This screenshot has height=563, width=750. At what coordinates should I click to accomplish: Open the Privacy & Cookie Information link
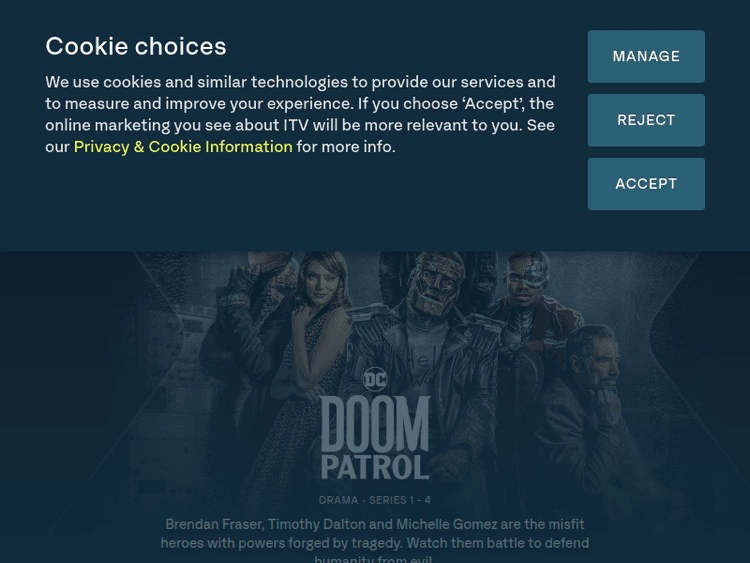point(183,147)
